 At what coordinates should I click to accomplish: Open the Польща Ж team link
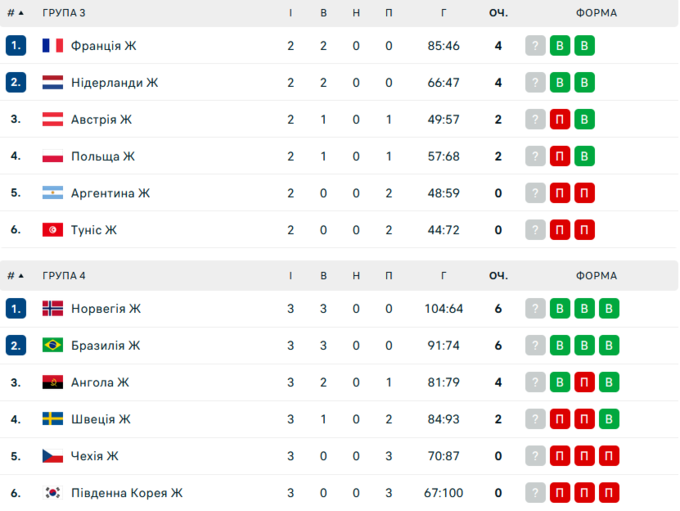coord(102,156)
